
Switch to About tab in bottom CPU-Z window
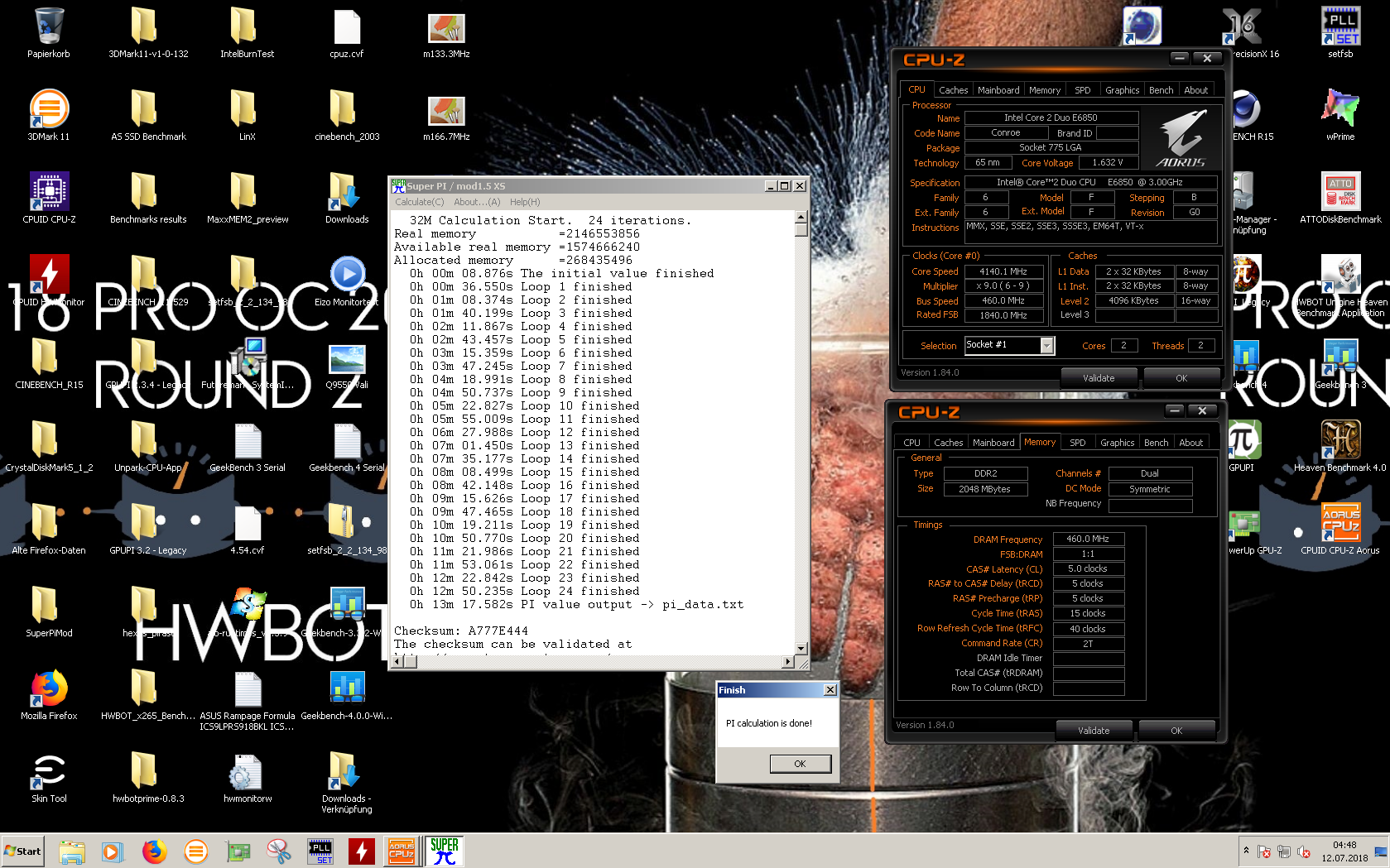[x=1190, y=443]
